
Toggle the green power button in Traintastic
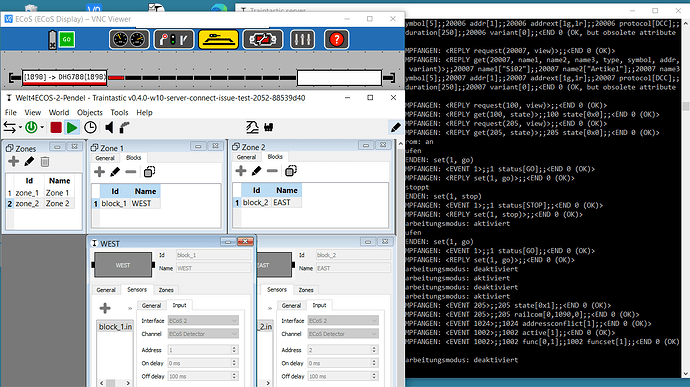[31, 128]
